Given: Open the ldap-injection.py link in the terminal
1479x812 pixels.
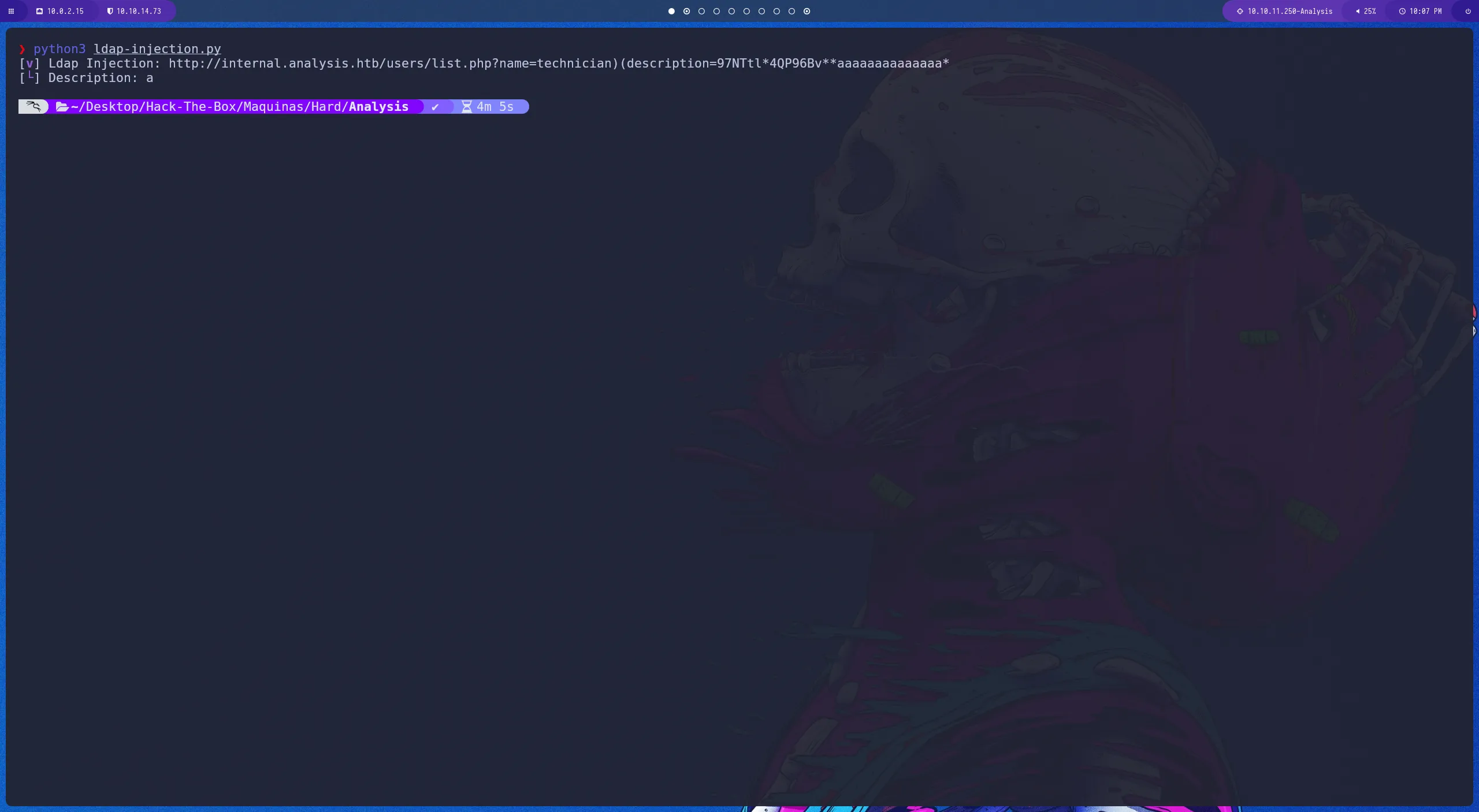Looking at the screenshot, I should click(157, 49).
